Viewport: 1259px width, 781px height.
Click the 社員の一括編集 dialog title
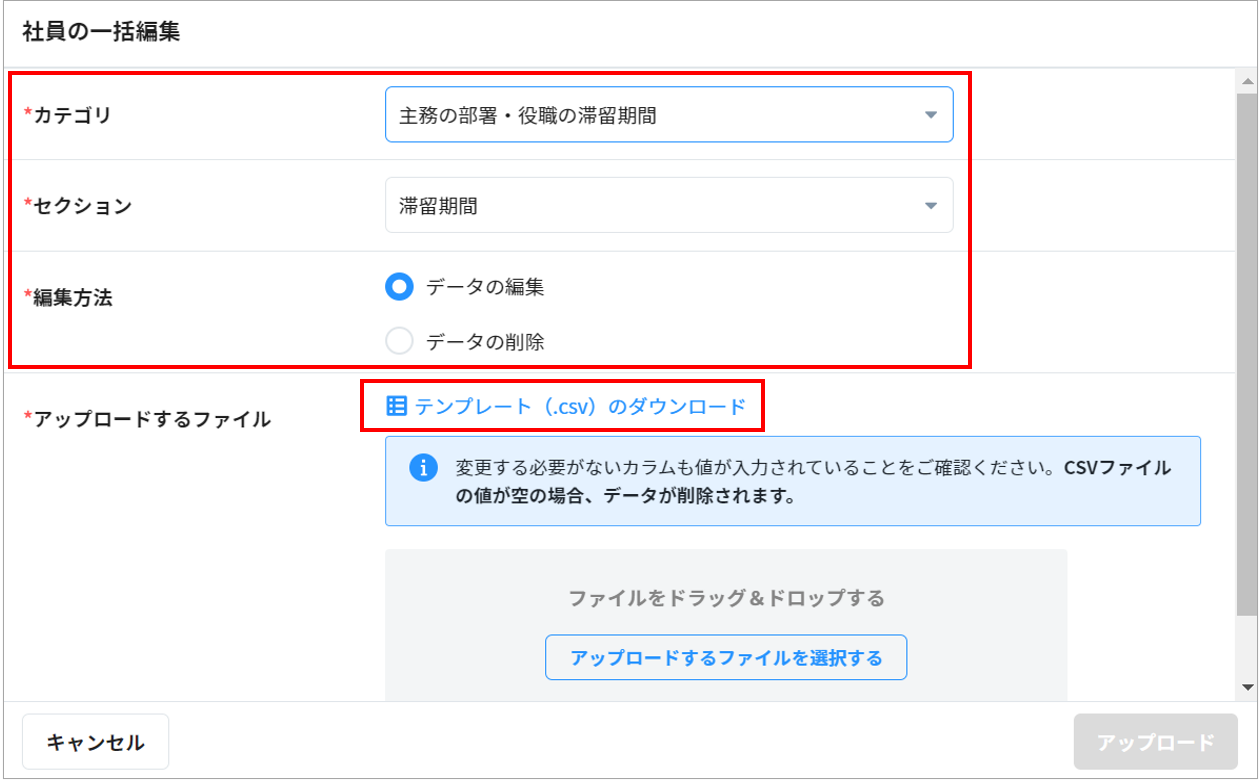pyautogui.click(x=101, y=30)
